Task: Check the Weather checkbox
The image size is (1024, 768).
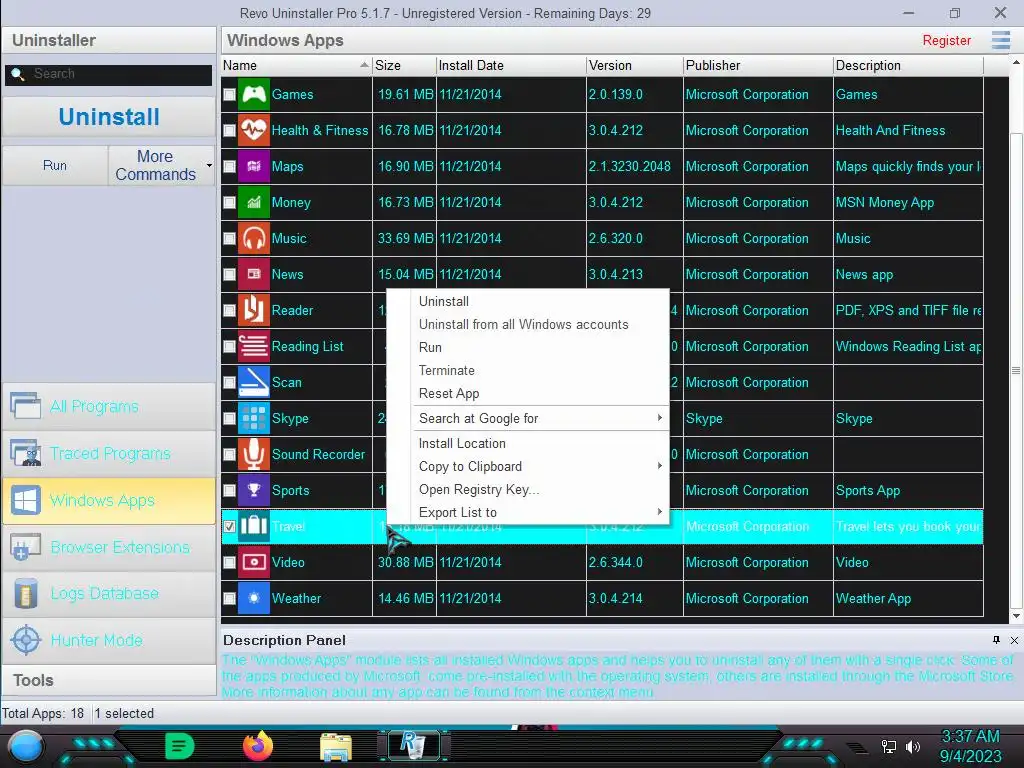Action: tap(229, 598)
